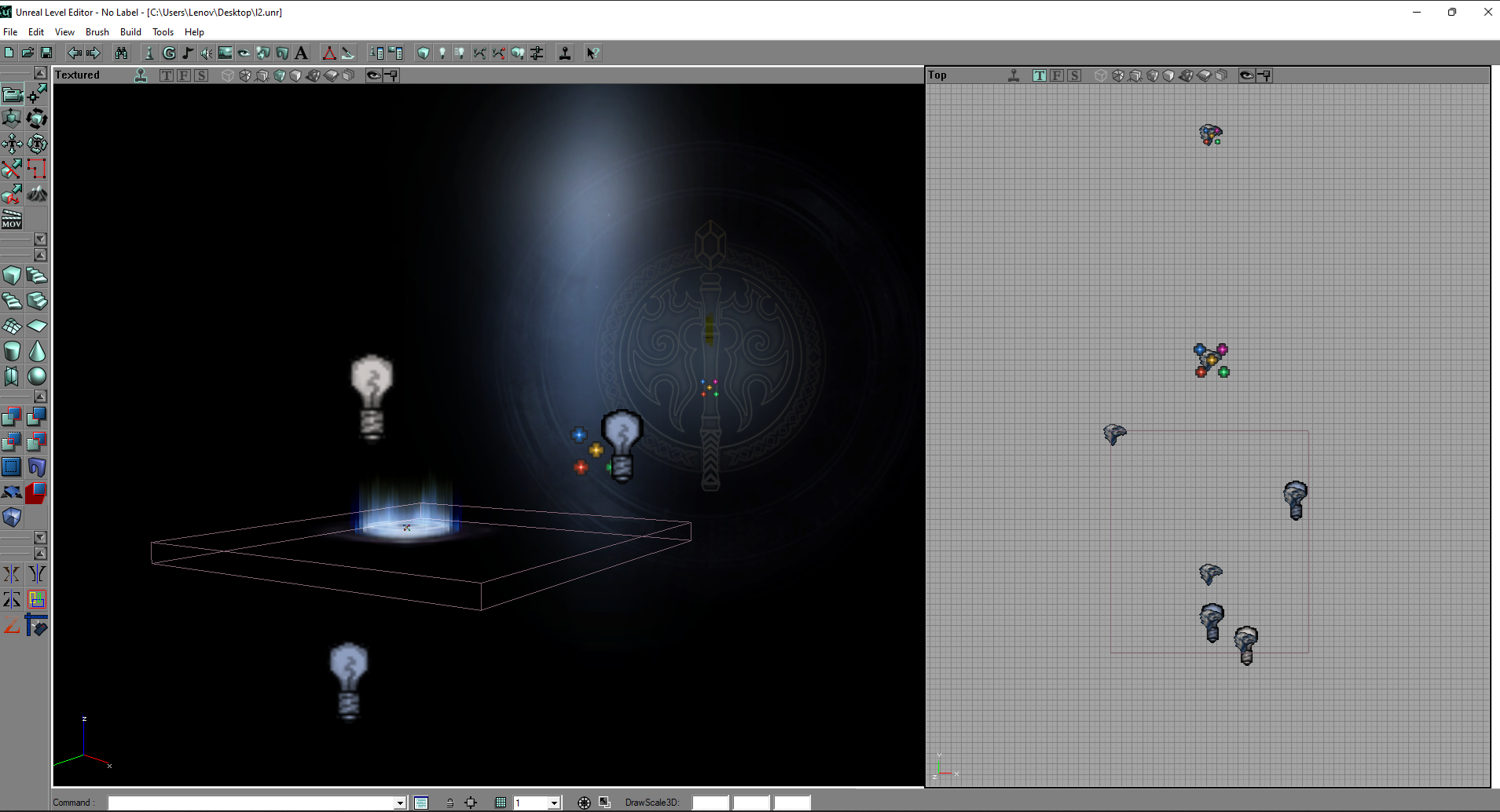Open the grid size dropdown showing 1
This screenshot has width=1500, height=812.
554,803
